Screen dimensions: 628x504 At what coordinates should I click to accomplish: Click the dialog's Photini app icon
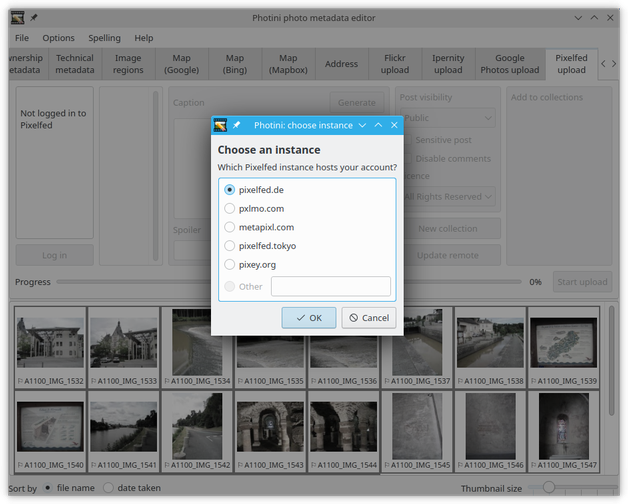pyautogui.click(x=220, y=125)
